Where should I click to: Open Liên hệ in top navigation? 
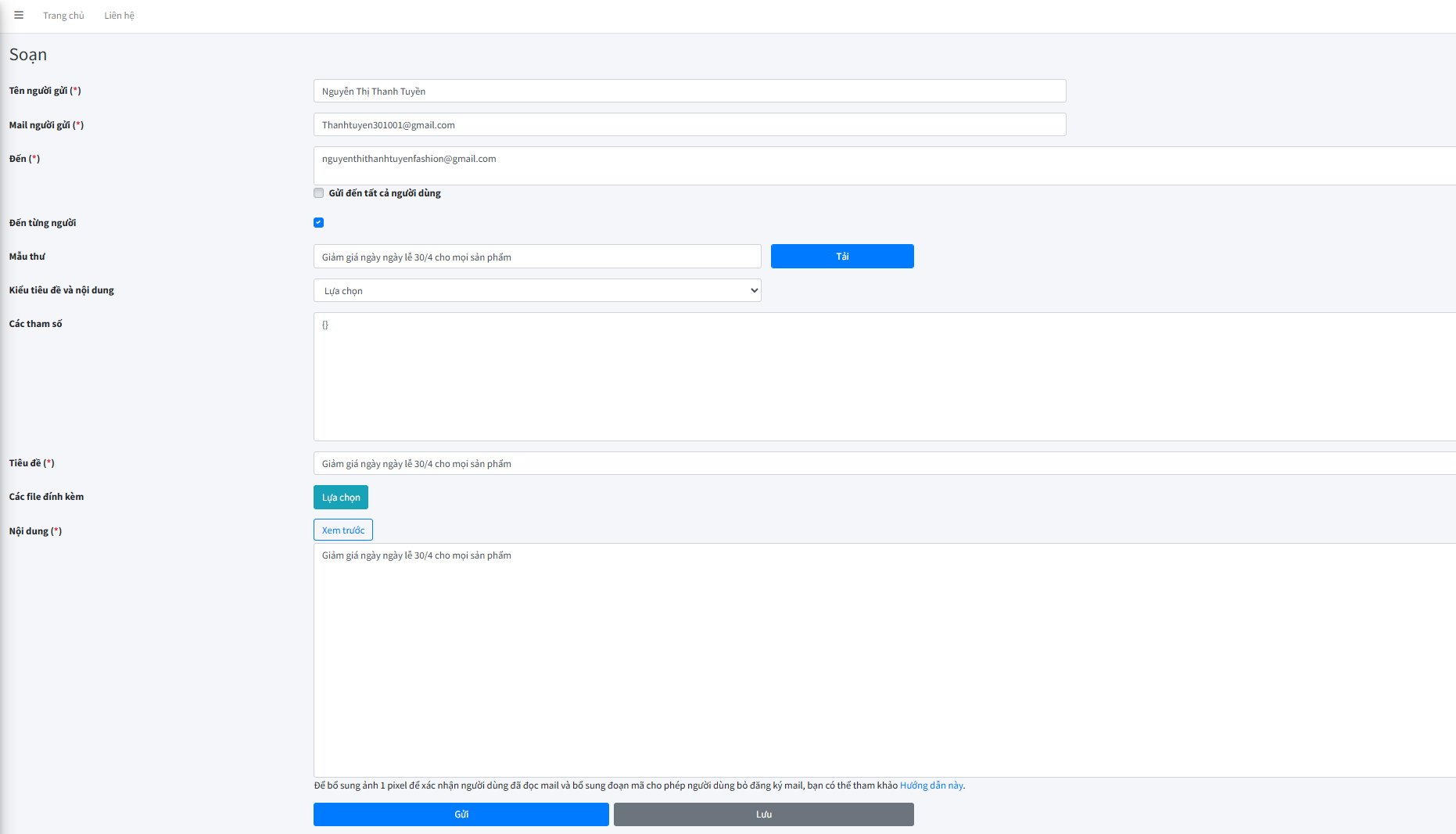pyautogui.click(x=119, y=16)
